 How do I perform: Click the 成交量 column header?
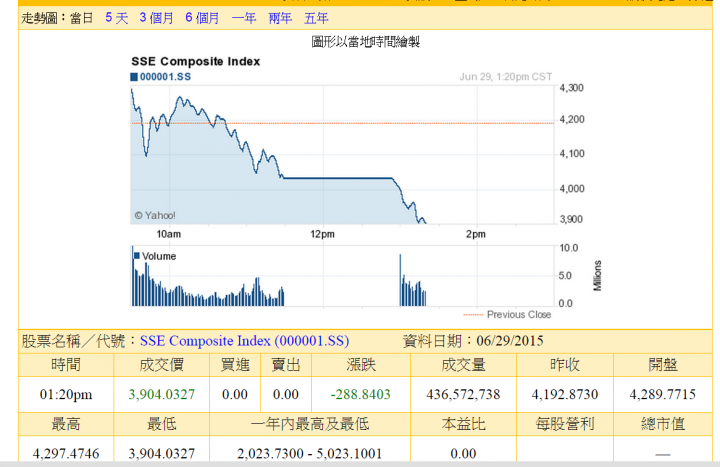coord(463,365)
